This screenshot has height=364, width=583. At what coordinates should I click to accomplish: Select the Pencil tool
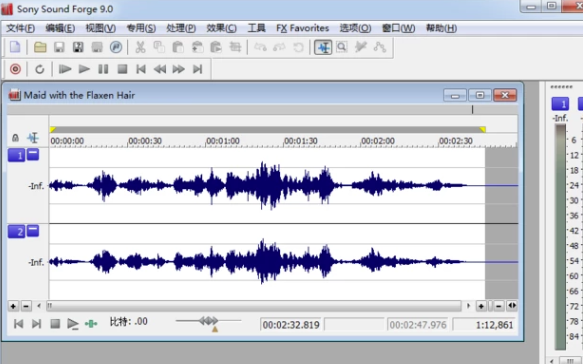pos(361,47)
